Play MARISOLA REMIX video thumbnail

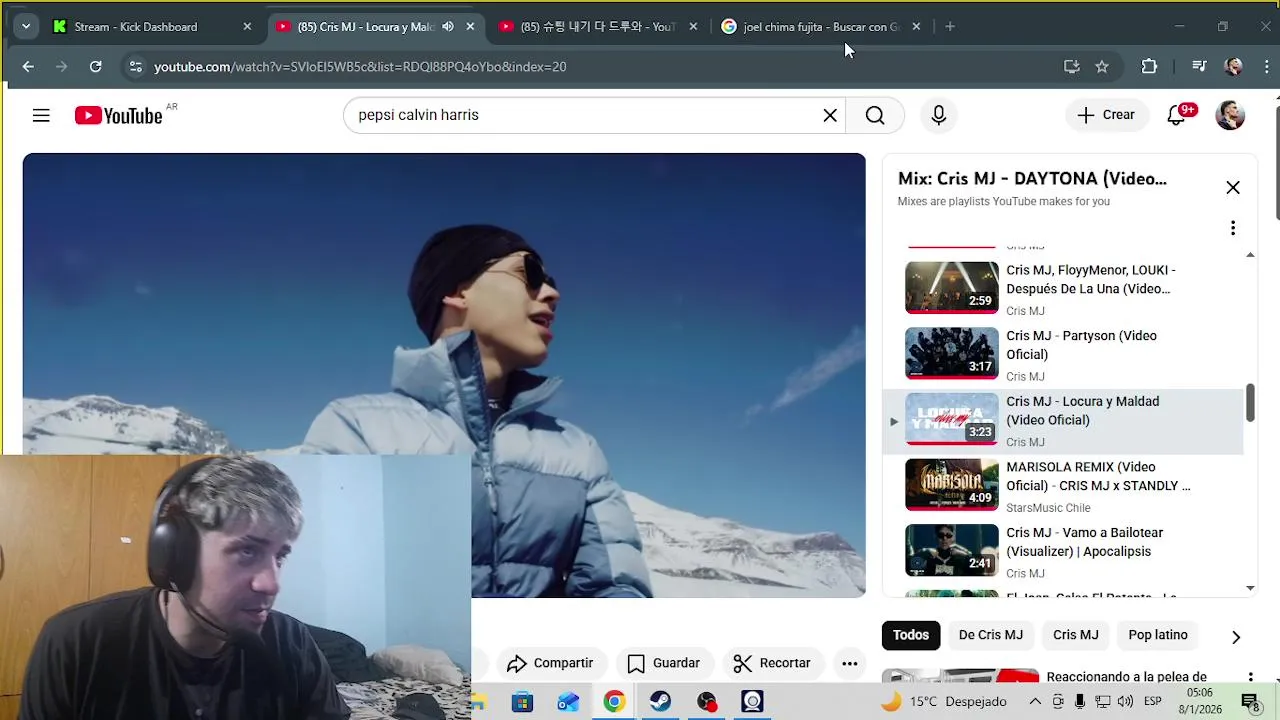pyautogui.click(x=952, y=484)
